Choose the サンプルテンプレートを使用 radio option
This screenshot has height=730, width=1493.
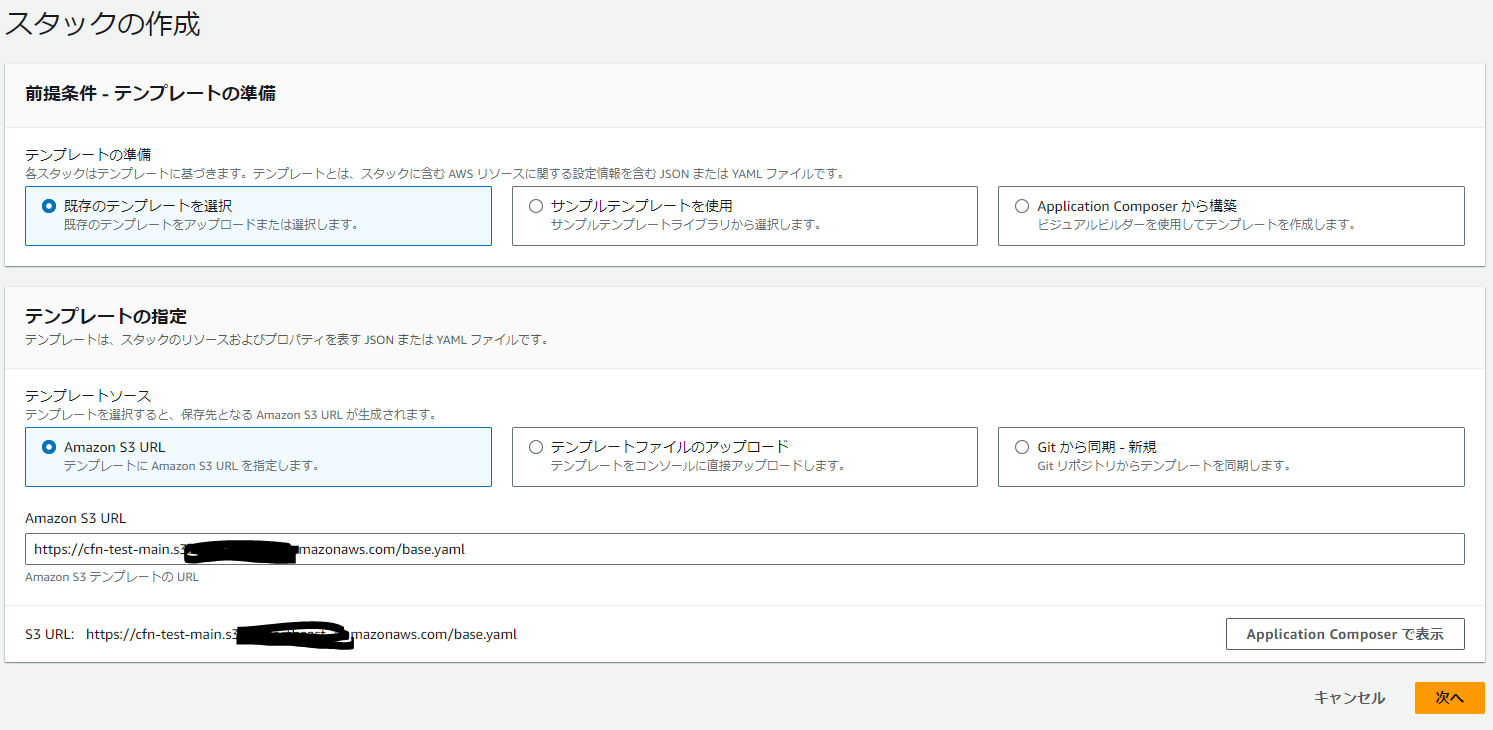[536, 206]
